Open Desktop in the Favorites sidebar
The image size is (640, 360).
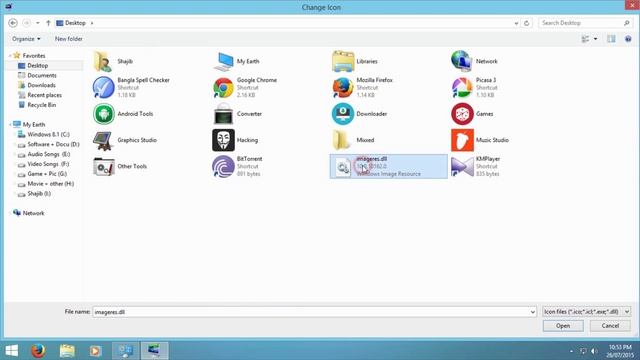click(x=38, y=65)
